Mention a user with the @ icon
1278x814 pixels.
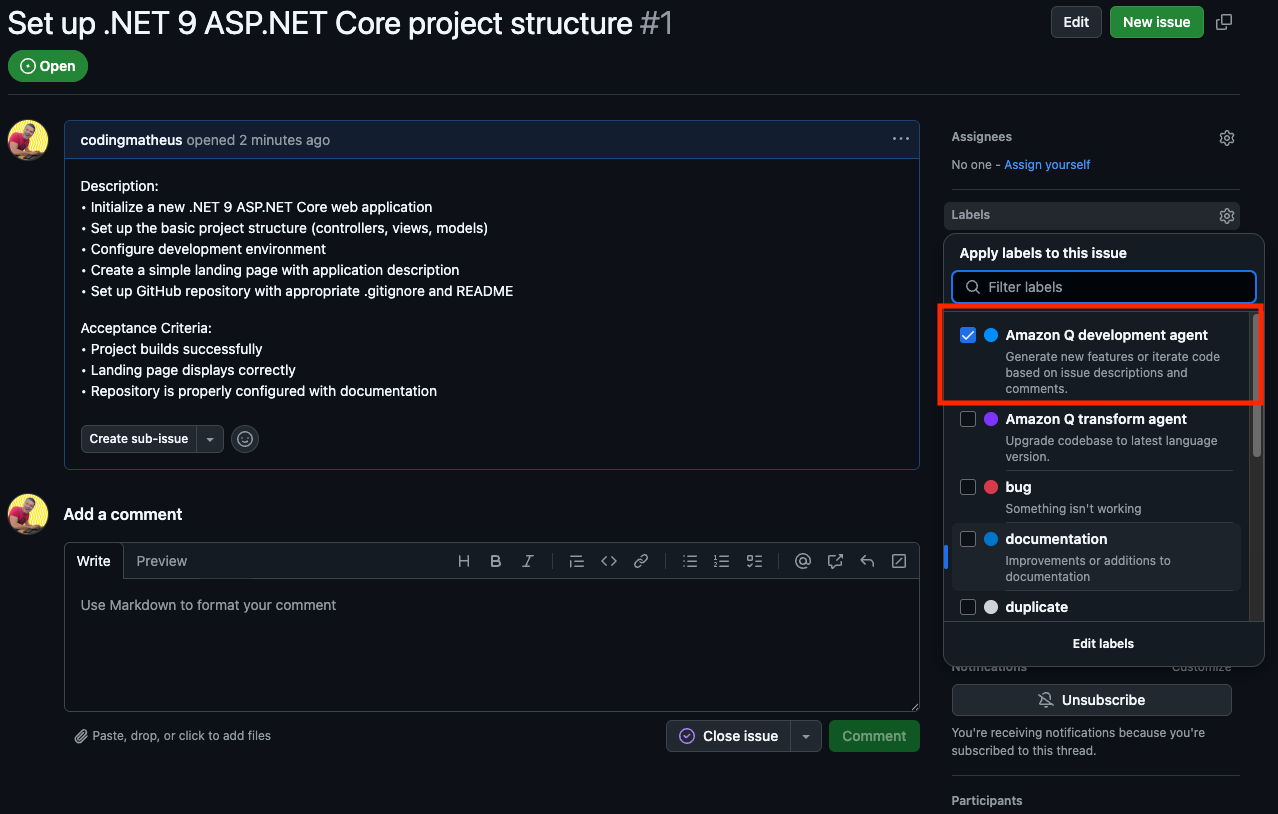[802, 561]
